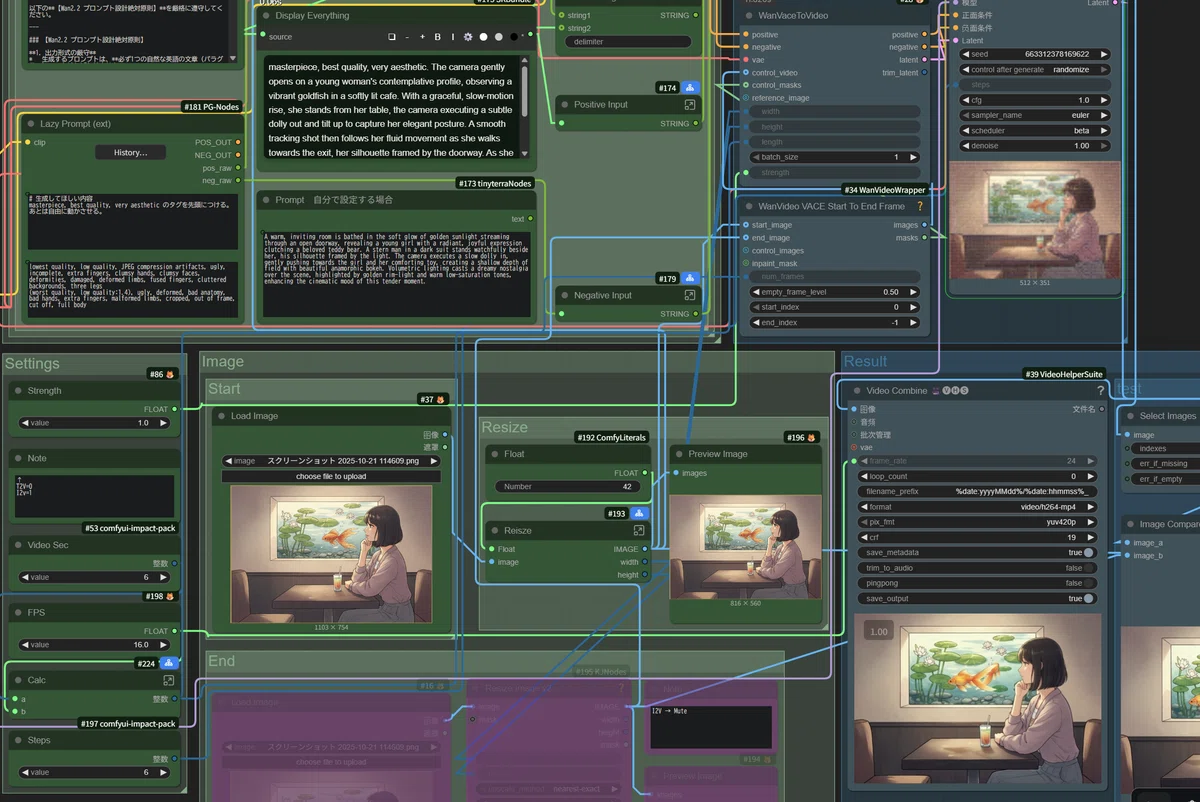Increase Strength value with right arrow
This screenshot has width=1200, height=802.
pos(163,423)
